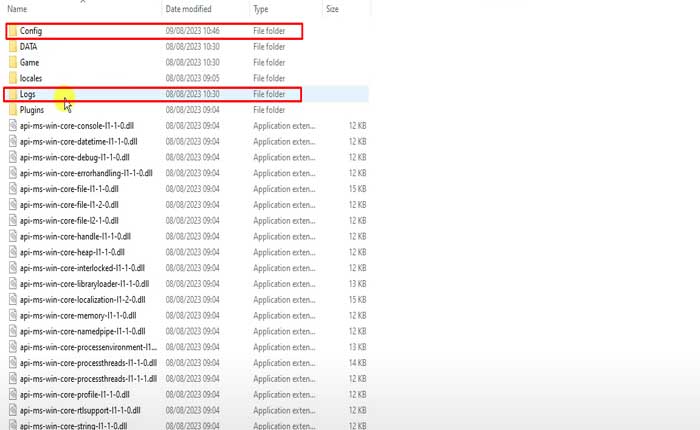Select api-ms-win-core-string-l1-1-0.dll file
The height and width of the screenshot is (430, 700).
point(73,425)
